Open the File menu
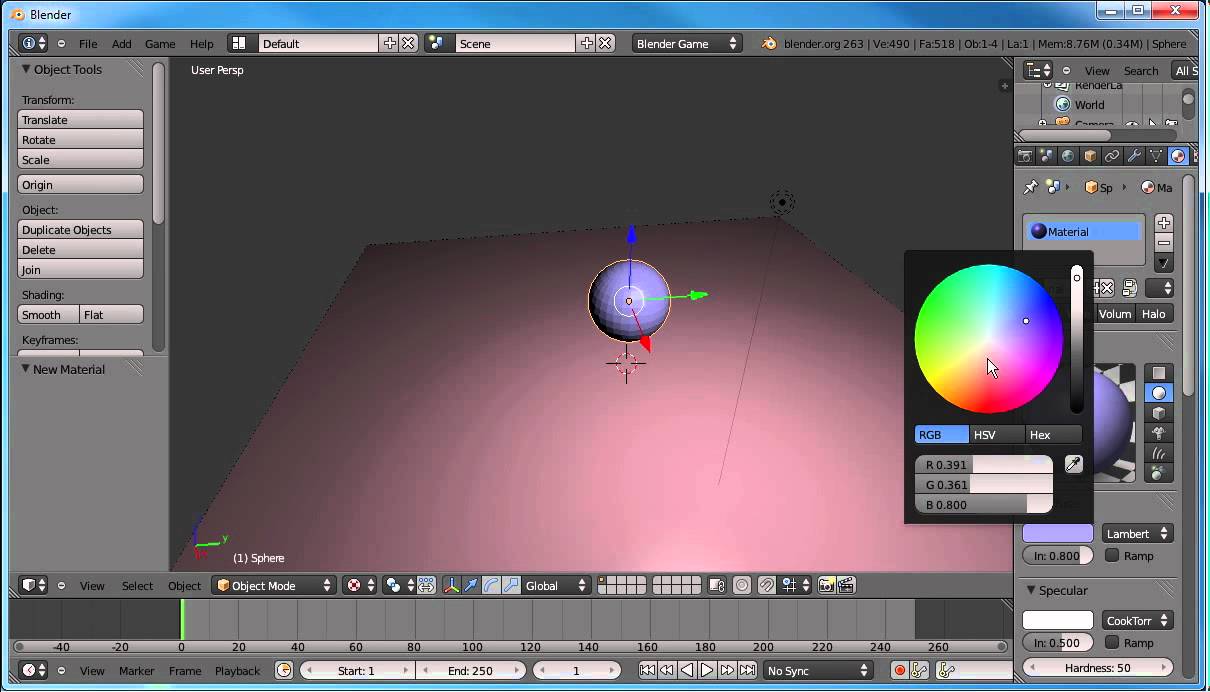 tap(88, 43)
